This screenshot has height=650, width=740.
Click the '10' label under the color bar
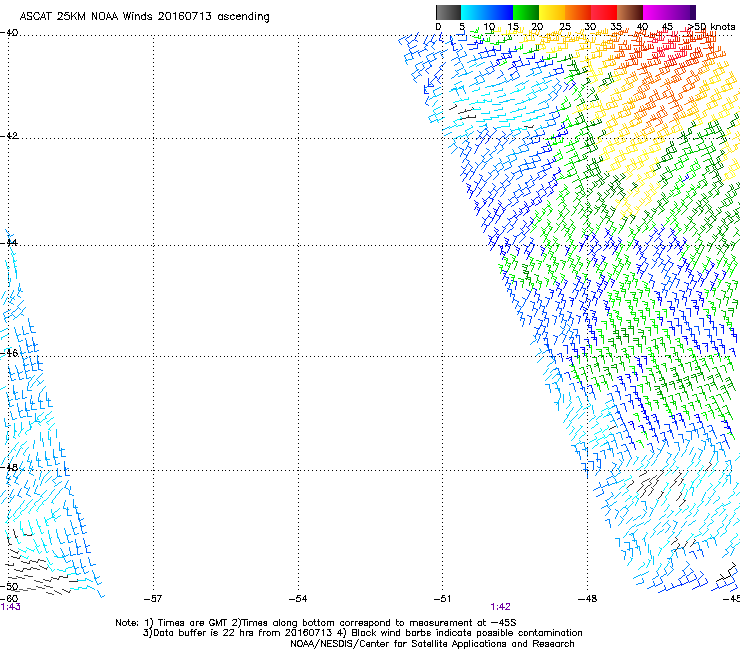click(488, 27)
